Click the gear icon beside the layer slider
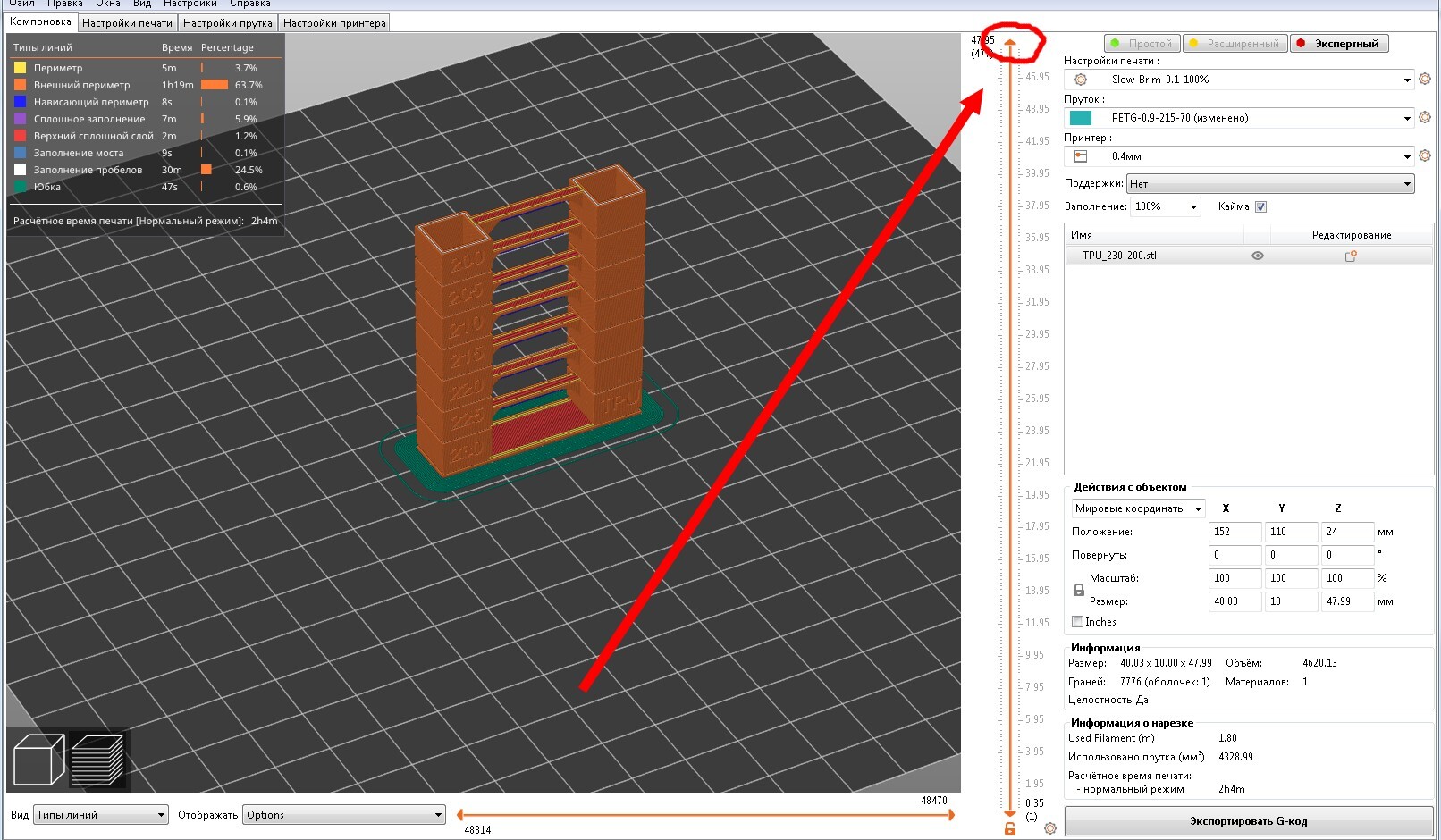This screenshot has width=1441, height=840. coord(1050,828)
